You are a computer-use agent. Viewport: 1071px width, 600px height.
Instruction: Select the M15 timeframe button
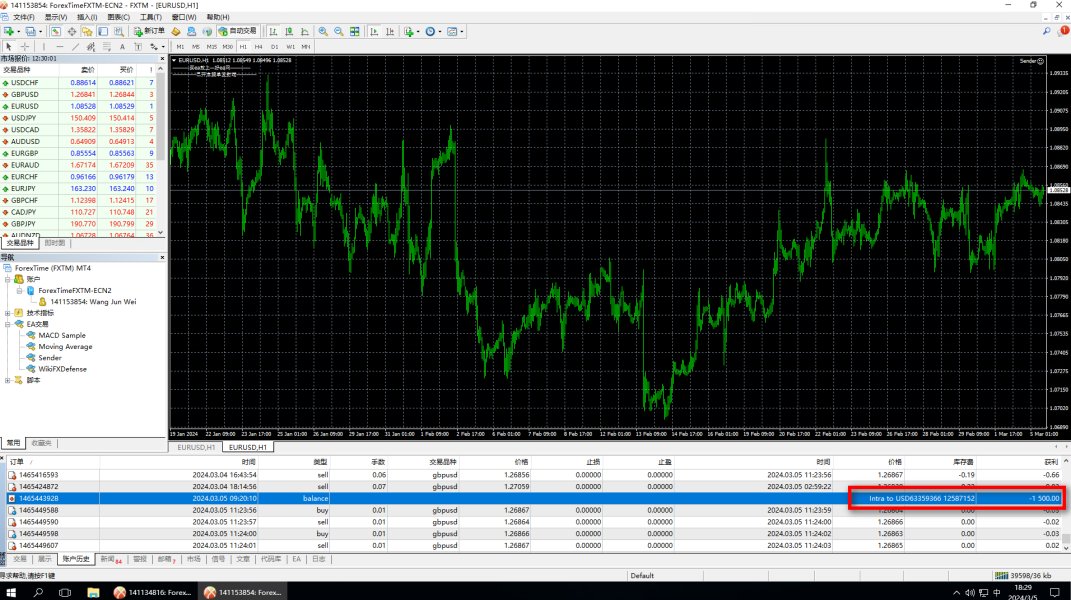[x=212, y=46]
